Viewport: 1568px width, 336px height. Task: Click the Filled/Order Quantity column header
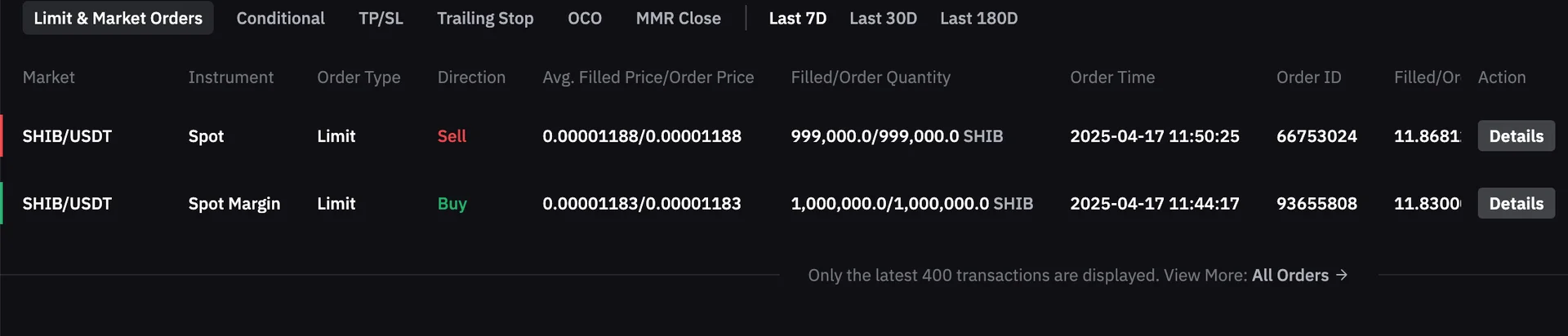click(x=871, y=77)
